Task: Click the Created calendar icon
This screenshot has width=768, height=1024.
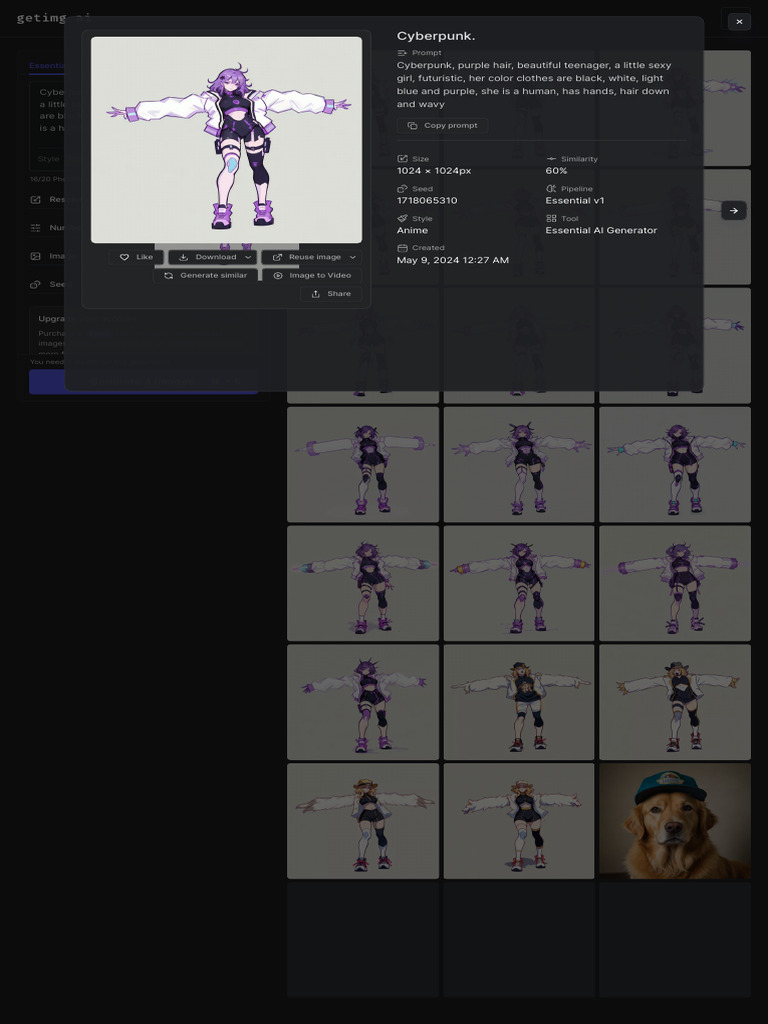Action: 402,248
